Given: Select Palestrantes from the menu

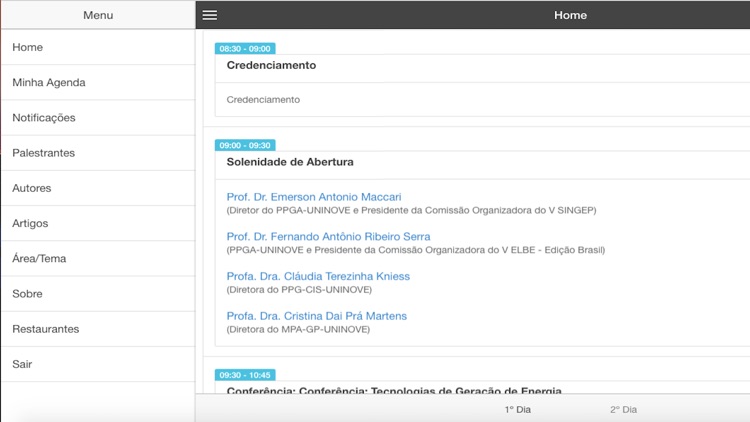Looking at the screenshot, I should (98, 153).
